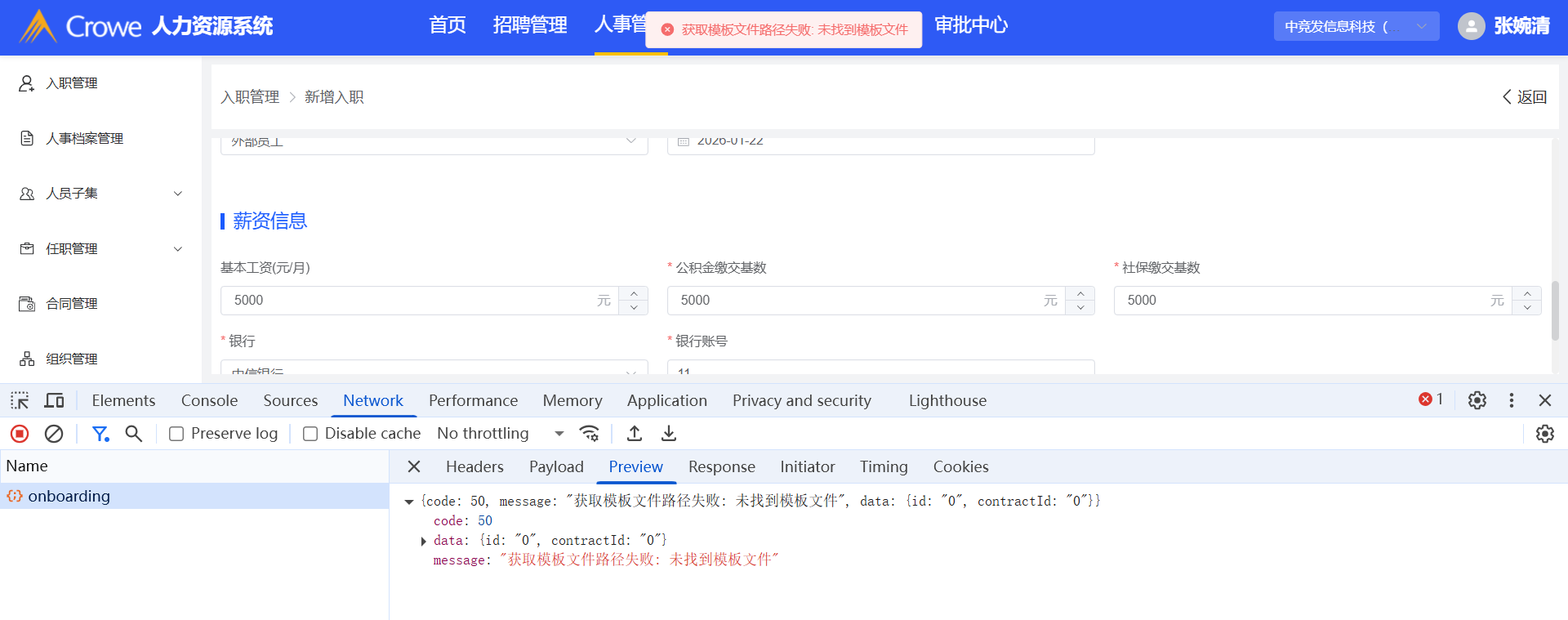
Task: Open the 中竞发信息科技 company dropdown
Action: (x=1356, y=26)
